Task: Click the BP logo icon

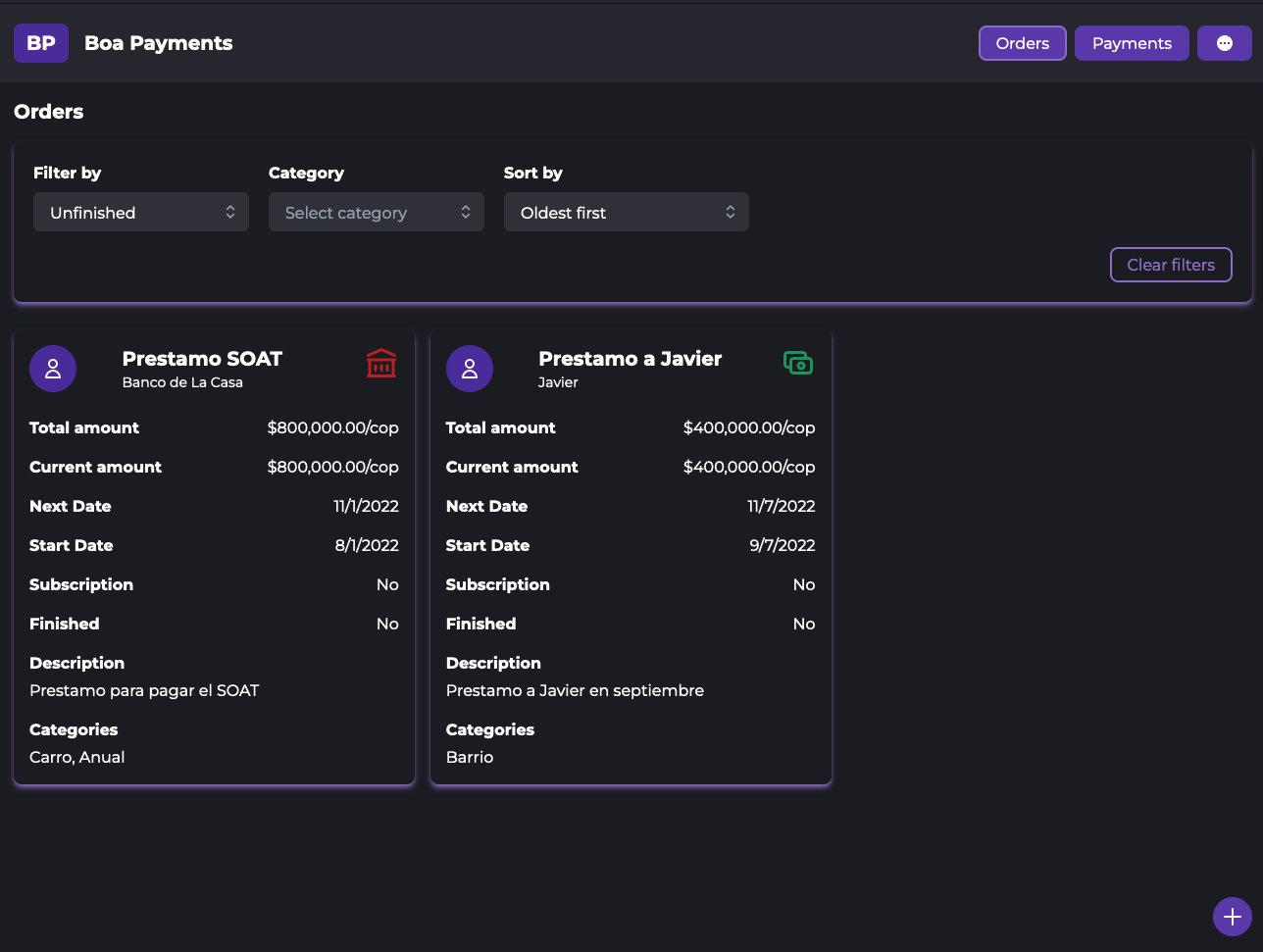Action: click(x=40, y=42)
